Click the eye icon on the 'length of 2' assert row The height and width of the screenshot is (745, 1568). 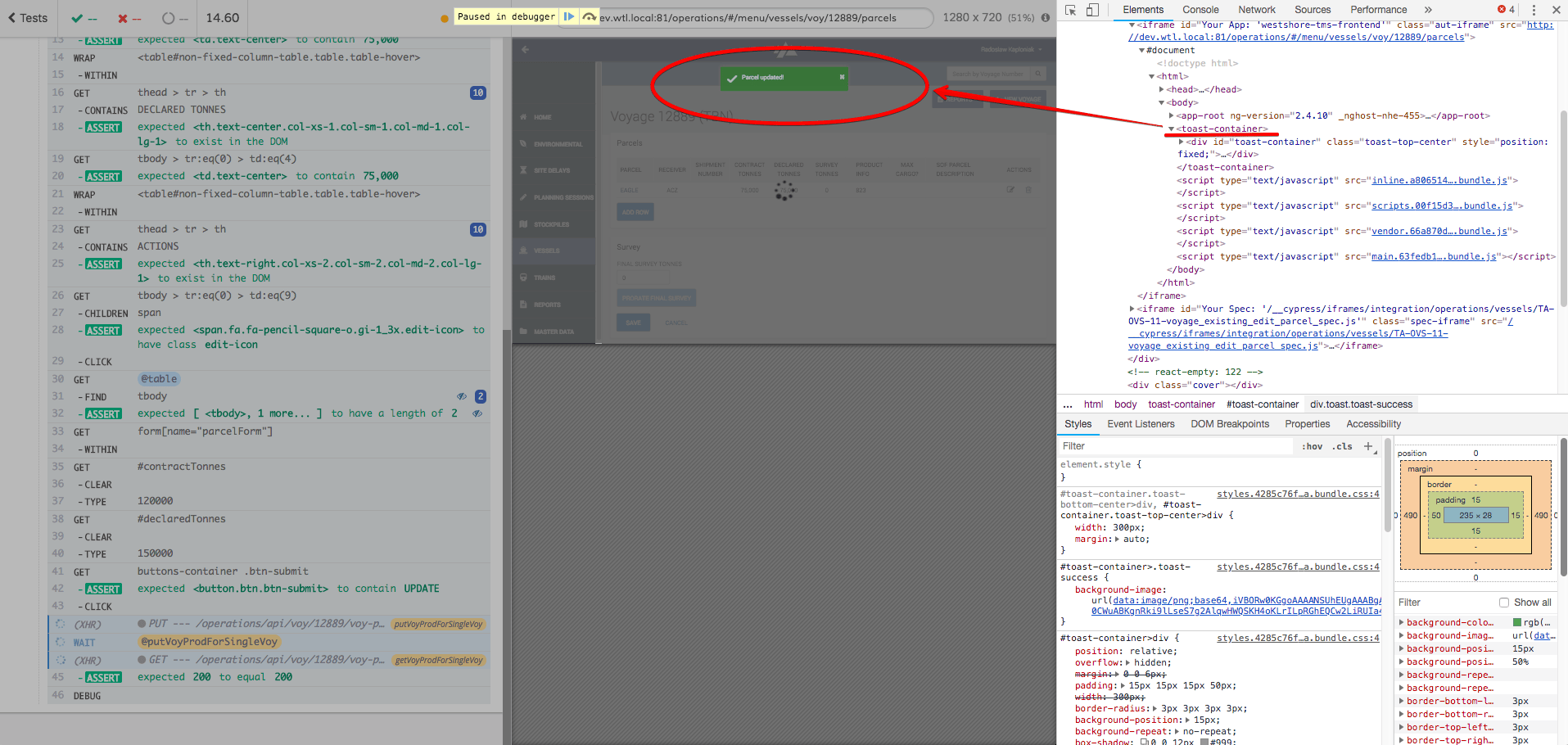[477, 413]
